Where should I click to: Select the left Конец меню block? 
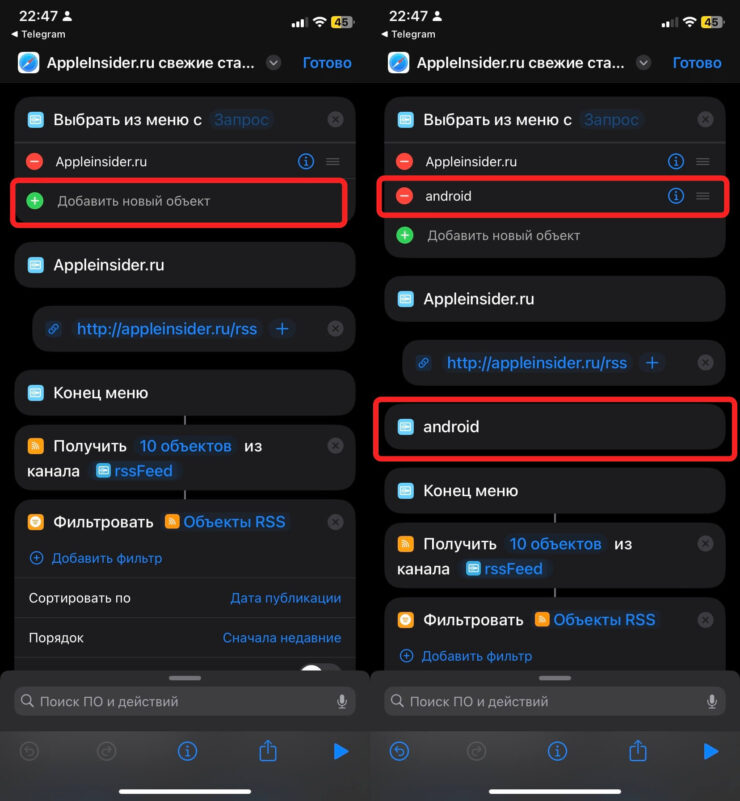click(185, 393)
